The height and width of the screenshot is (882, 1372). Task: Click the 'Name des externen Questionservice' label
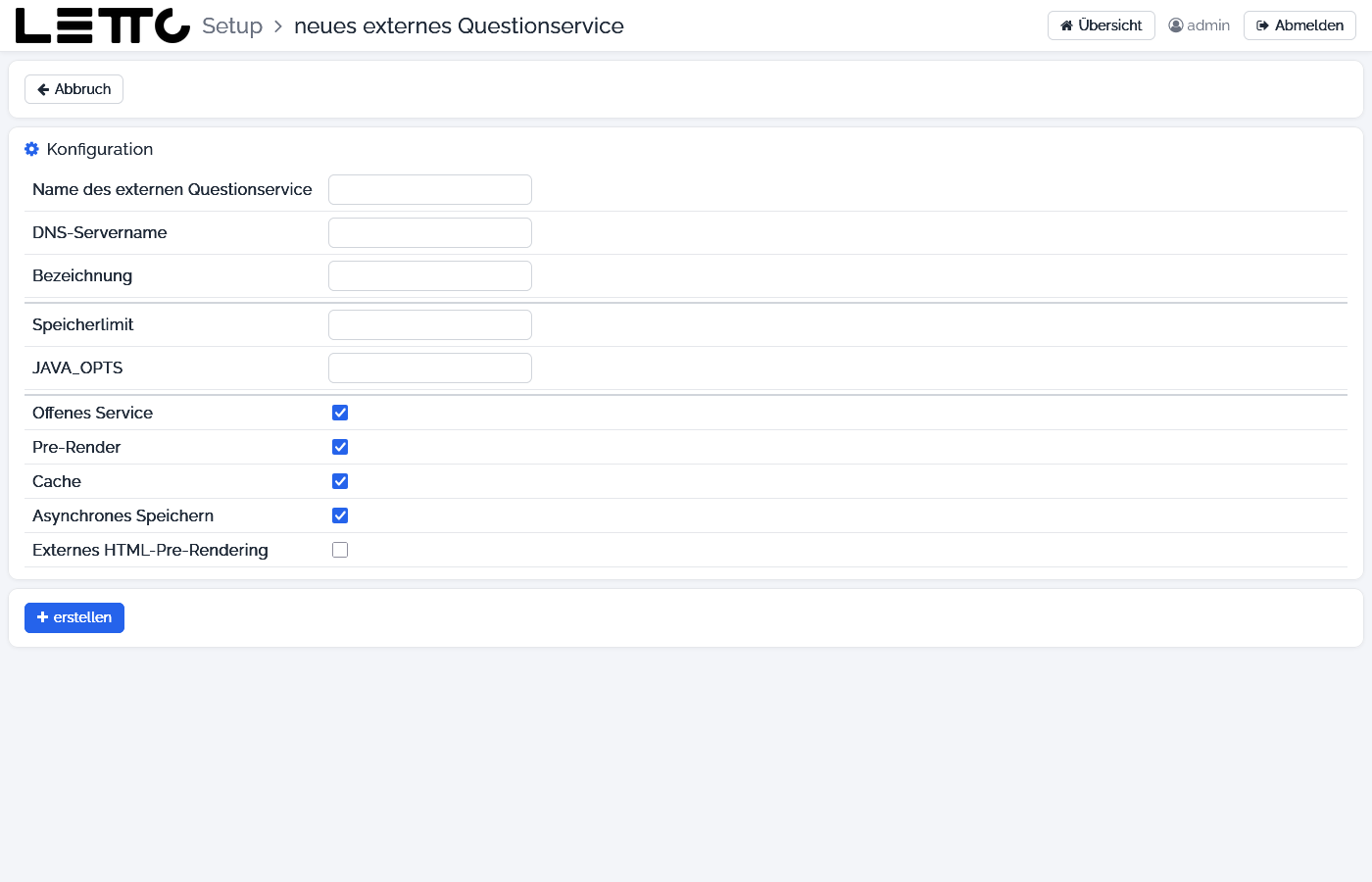pyautogui.click(x=172, y=189)
